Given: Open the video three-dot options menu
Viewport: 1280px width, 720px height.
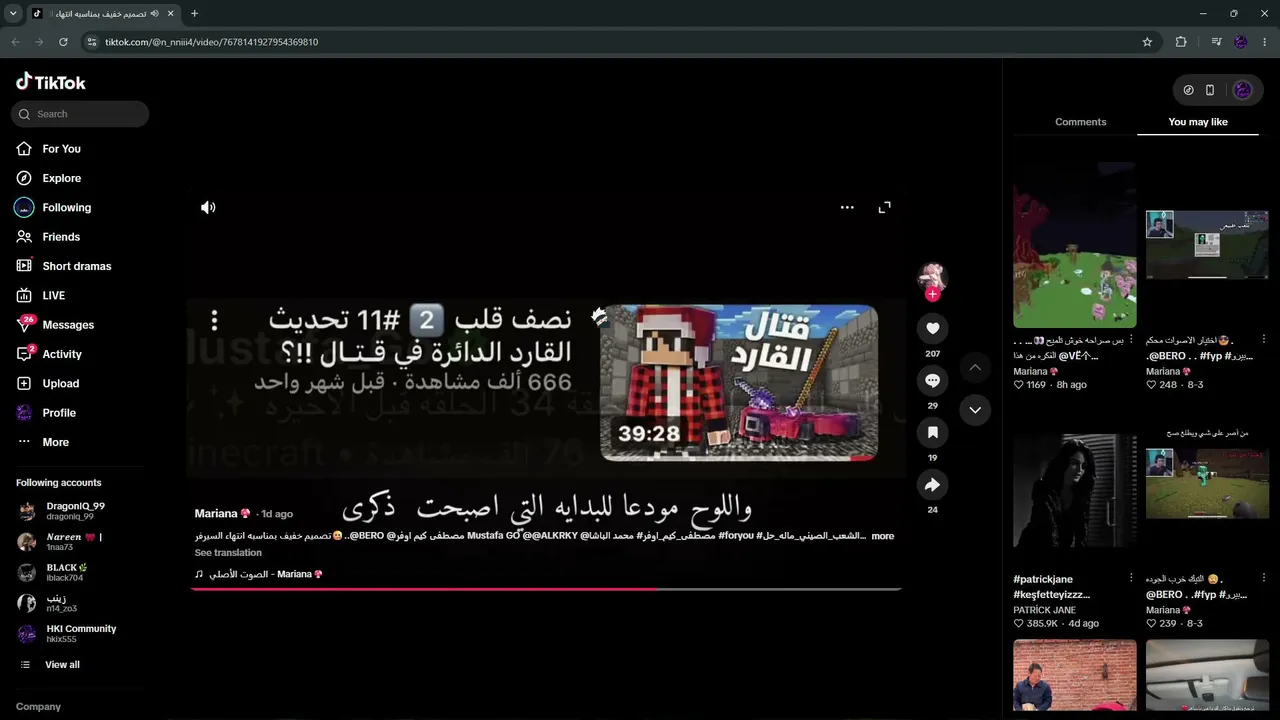Looking at the screenshot, I should (847, 207).
